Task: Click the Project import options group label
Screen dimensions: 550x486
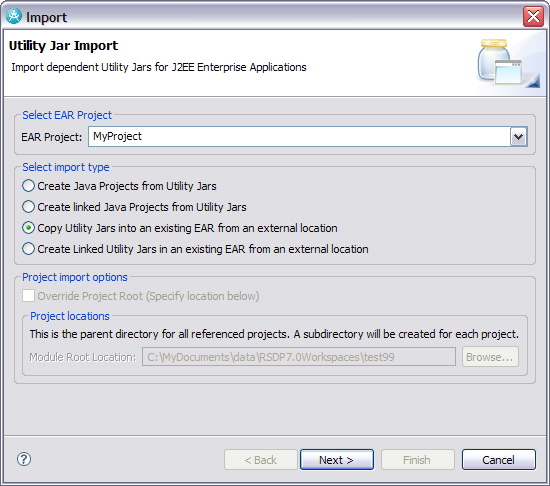Action: click(75, 277)
